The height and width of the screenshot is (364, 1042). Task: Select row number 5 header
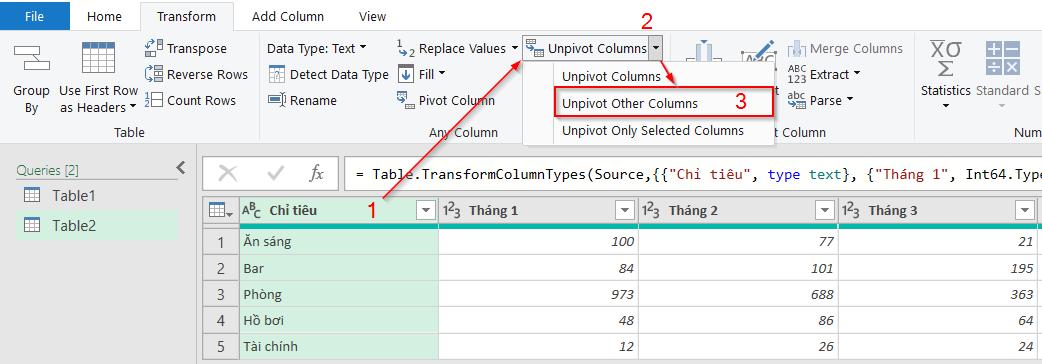[x=221, y=346]
